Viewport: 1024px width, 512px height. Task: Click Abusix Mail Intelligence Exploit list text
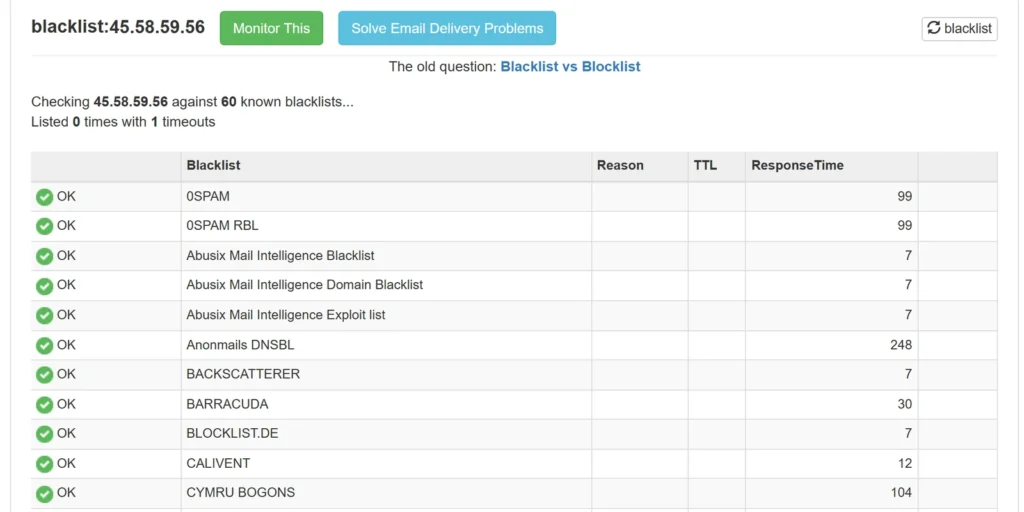click(286, 315)
